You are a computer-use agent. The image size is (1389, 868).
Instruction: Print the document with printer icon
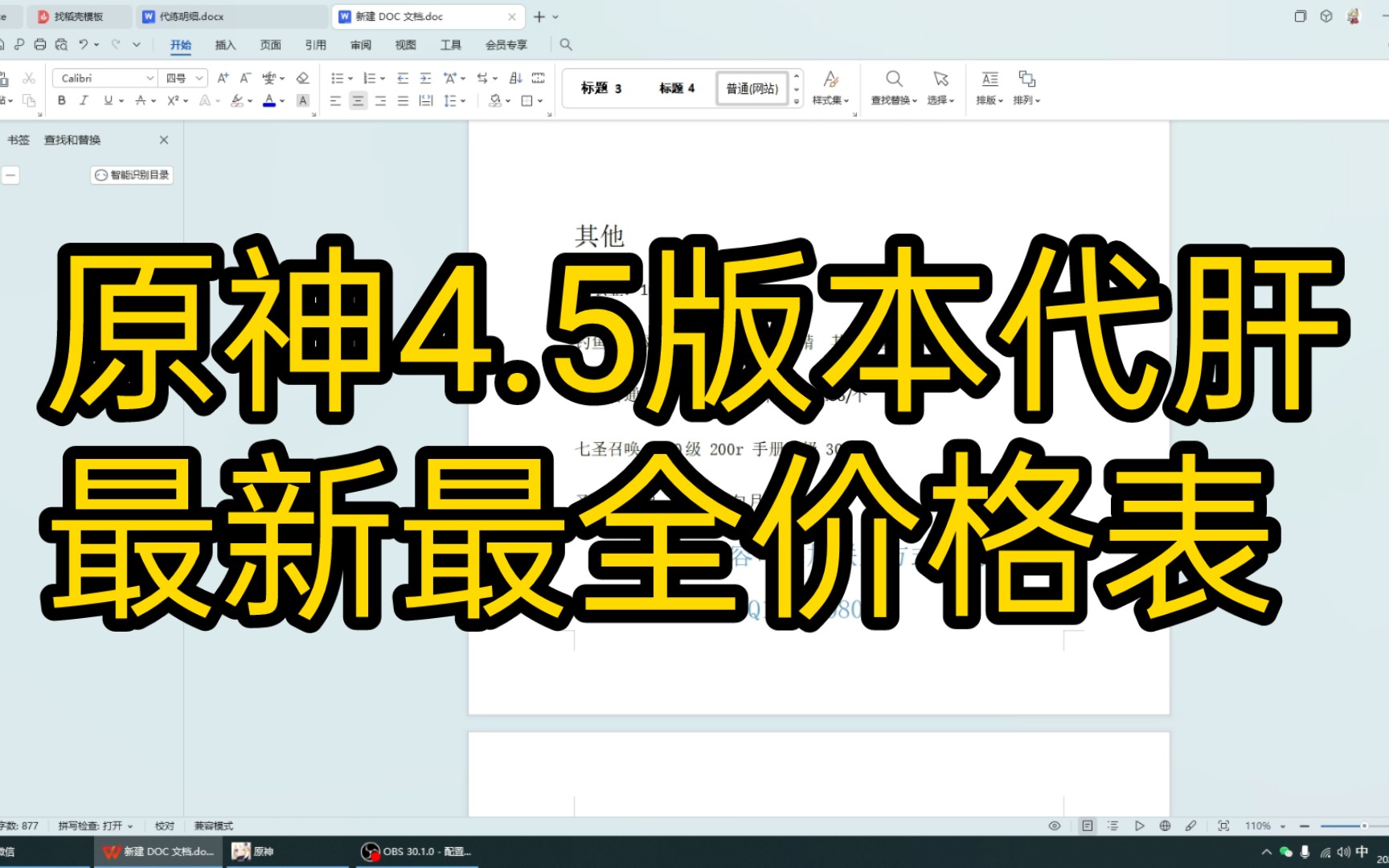(40, 44)
